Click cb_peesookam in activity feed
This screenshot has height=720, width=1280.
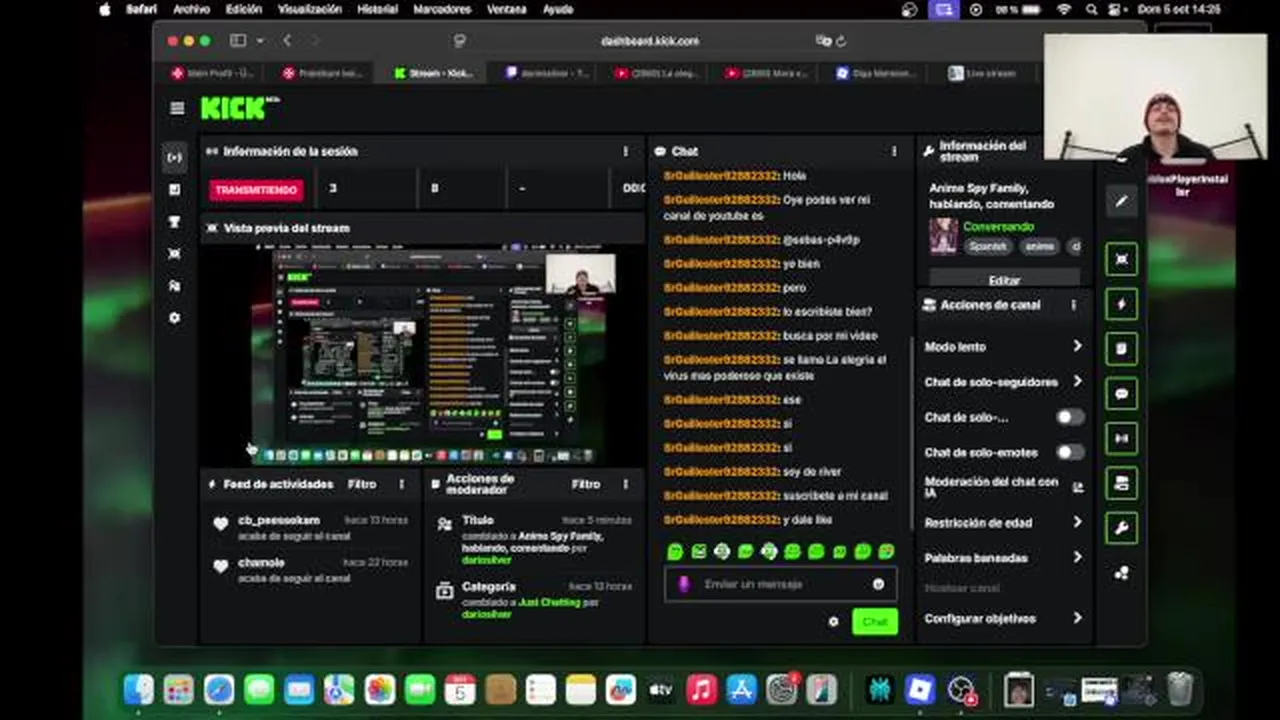pos(279,520)
